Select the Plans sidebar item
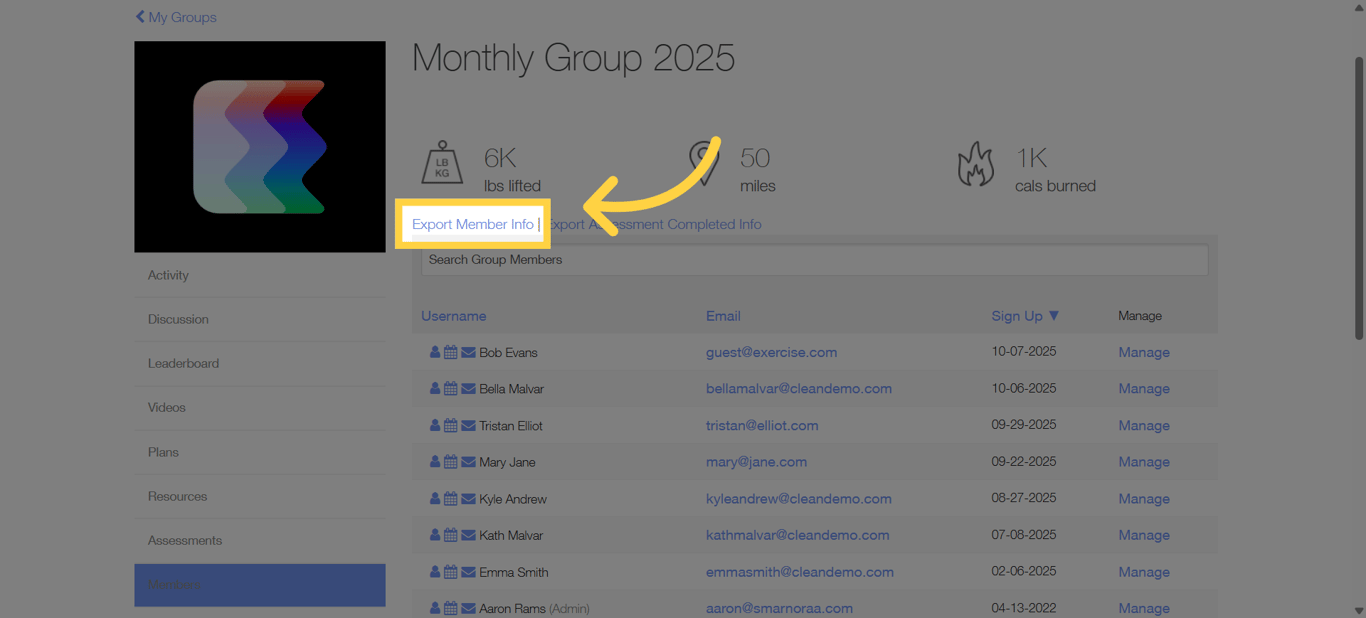 coord(163,452)
